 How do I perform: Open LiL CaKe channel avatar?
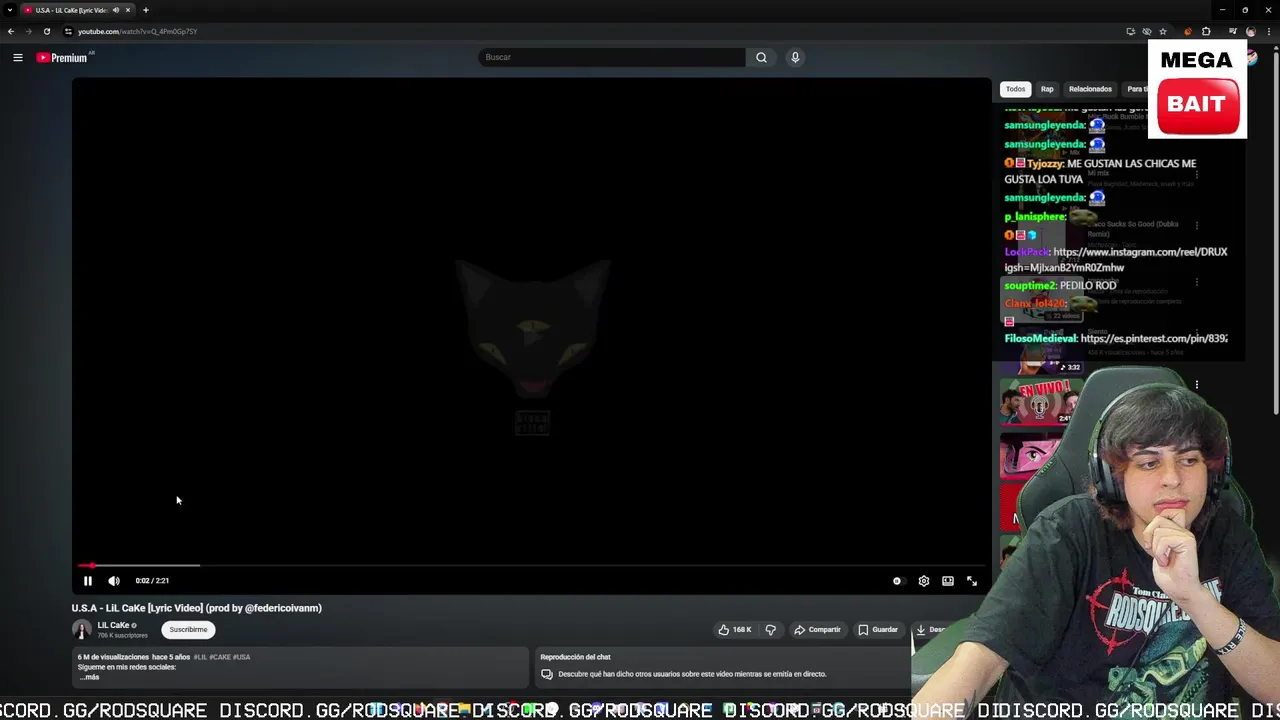(81, 629)
